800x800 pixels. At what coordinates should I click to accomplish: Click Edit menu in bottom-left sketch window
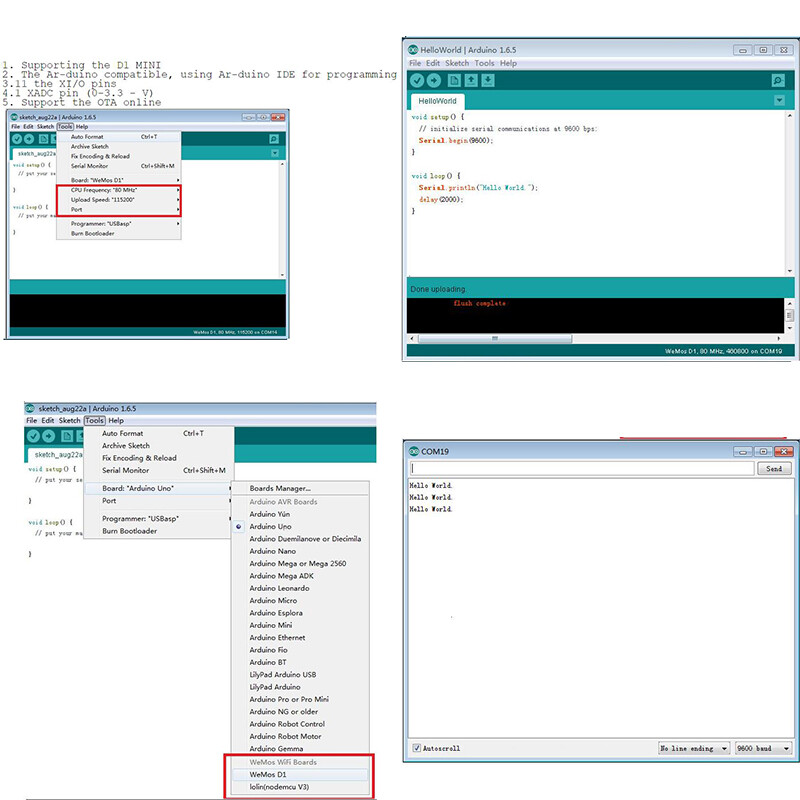[x=47, y=420]
